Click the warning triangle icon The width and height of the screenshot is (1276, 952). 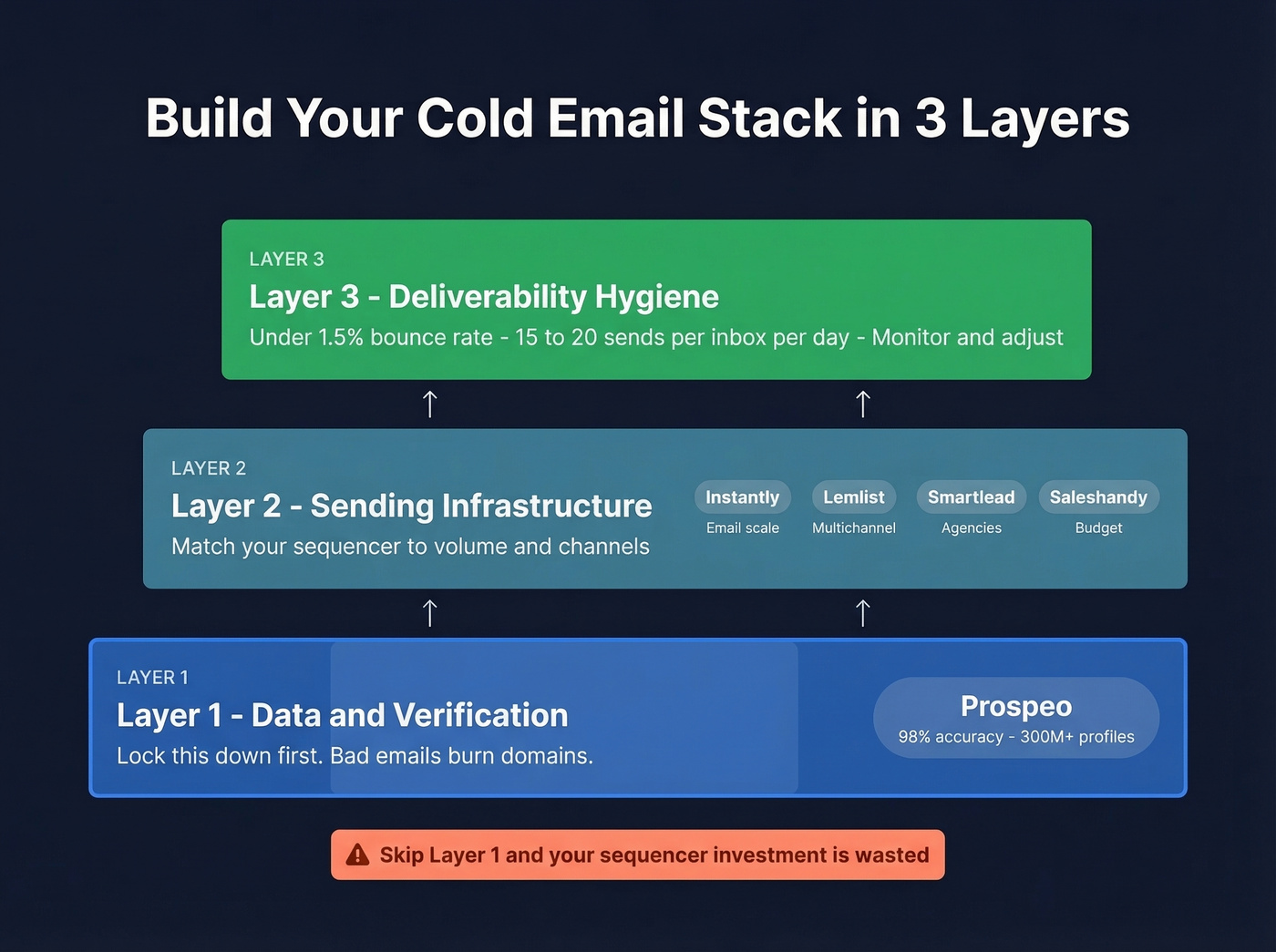pyautogui.click(x=358, y=855)
